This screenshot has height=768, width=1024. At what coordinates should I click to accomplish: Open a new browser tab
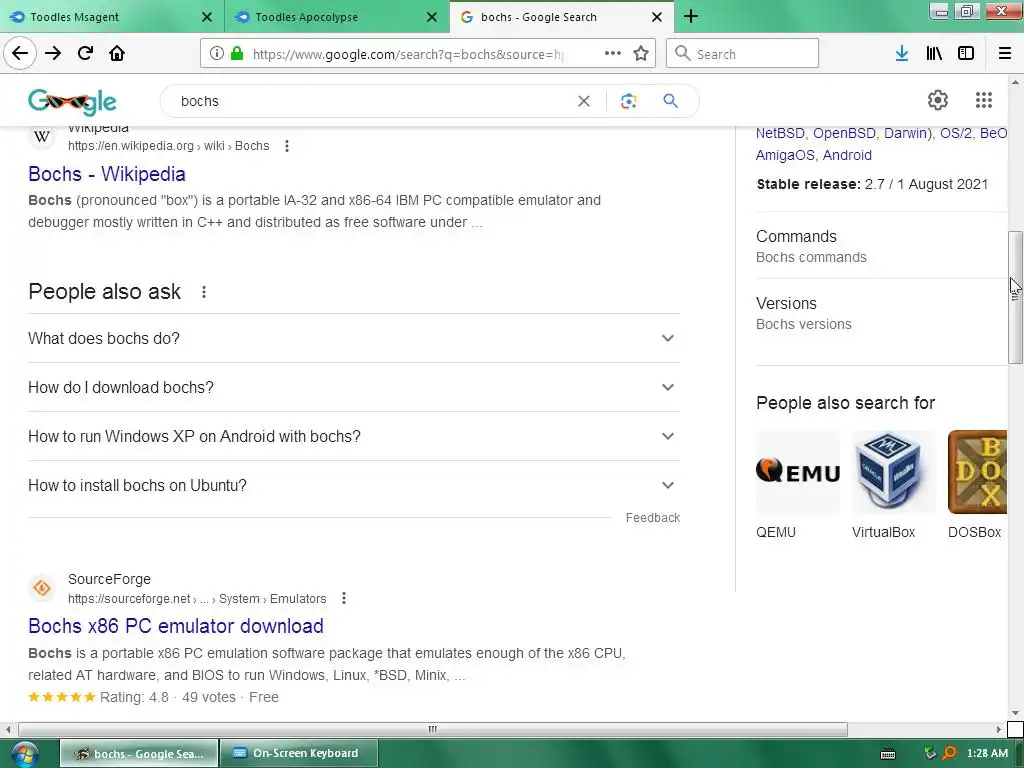tap(691, 17)
